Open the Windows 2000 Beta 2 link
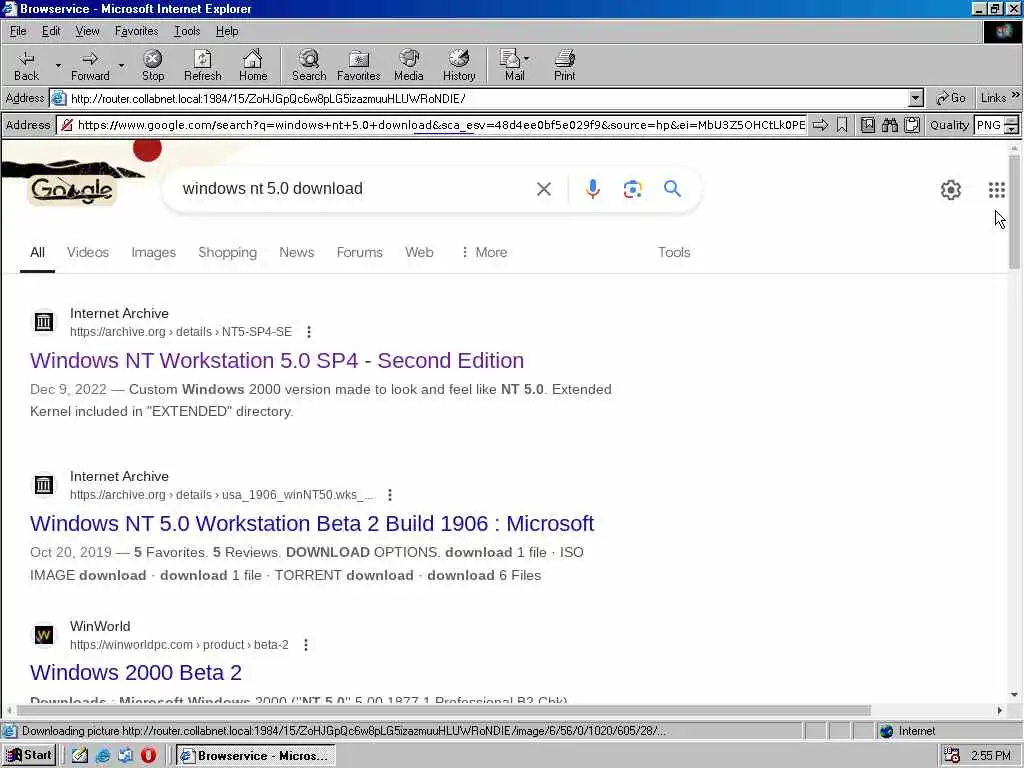 tap(136, 673)
